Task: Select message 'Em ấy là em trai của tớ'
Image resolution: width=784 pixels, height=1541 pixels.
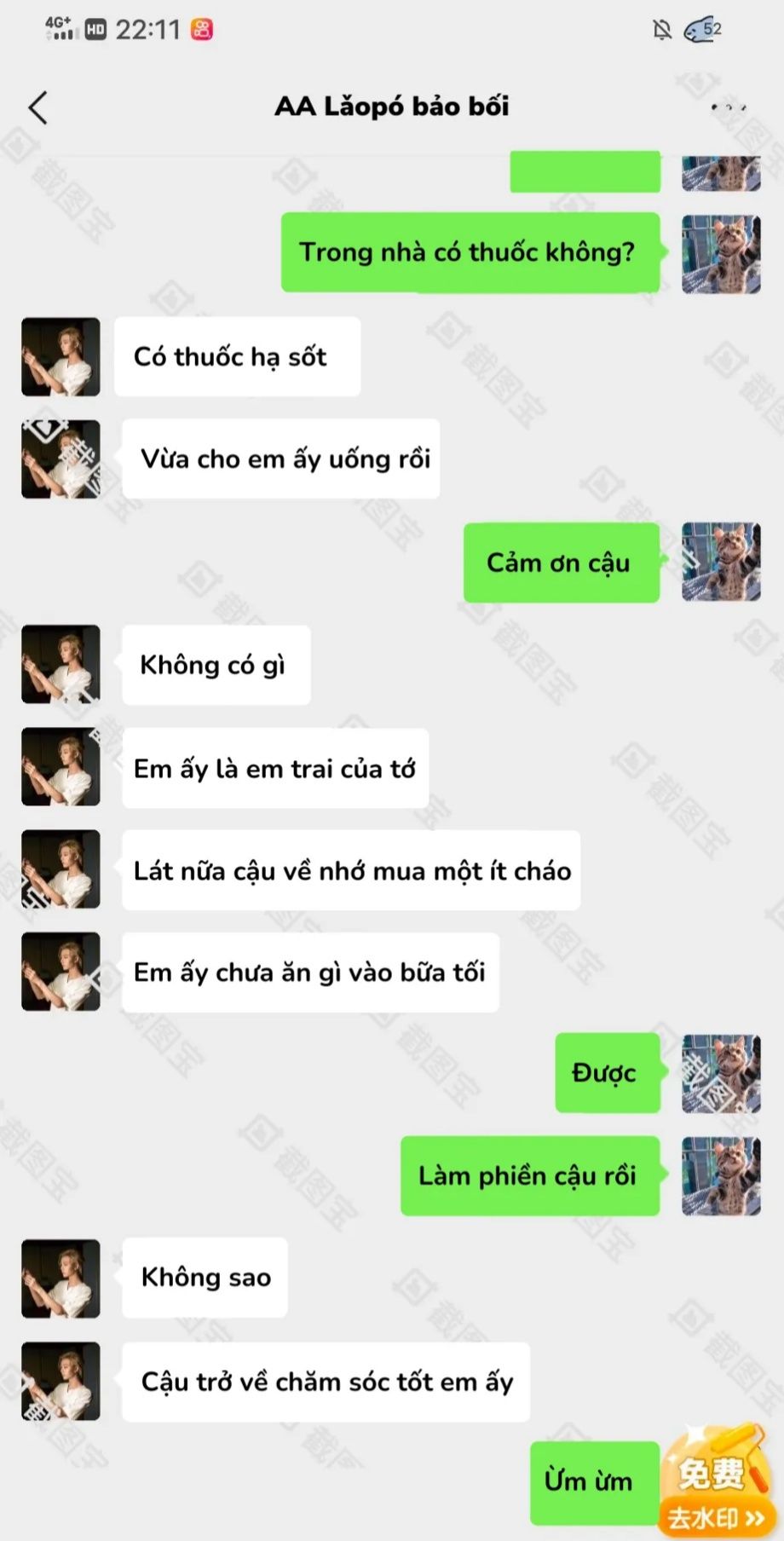Action: 275,769
